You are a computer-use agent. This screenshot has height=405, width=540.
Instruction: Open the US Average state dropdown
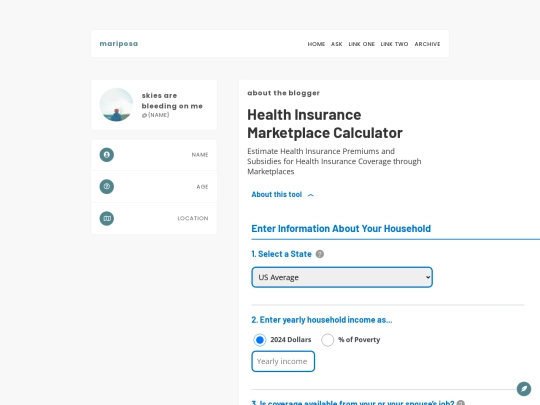342,277
